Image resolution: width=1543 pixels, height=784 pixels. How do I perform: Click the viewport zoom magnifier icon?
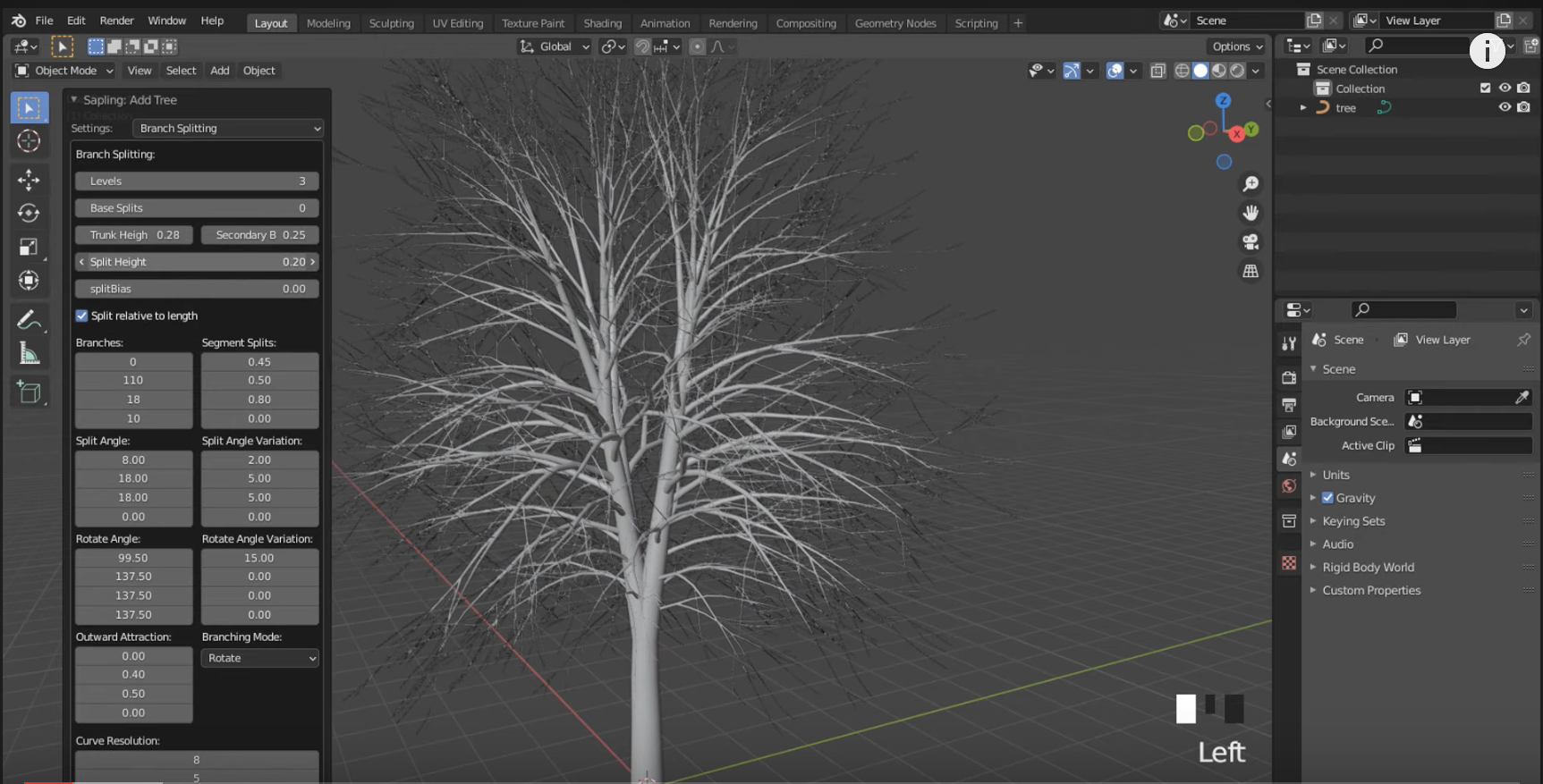1251,183
